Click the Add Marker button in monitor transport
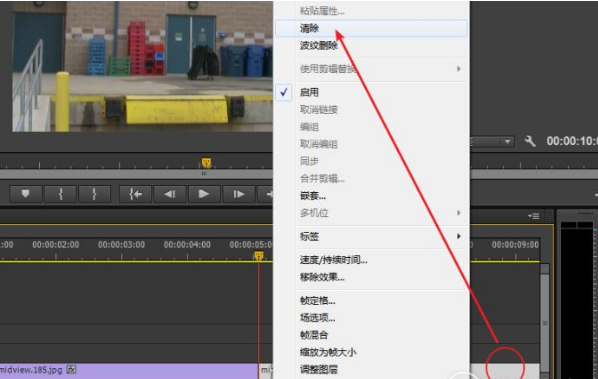 [x=26, y=194]
